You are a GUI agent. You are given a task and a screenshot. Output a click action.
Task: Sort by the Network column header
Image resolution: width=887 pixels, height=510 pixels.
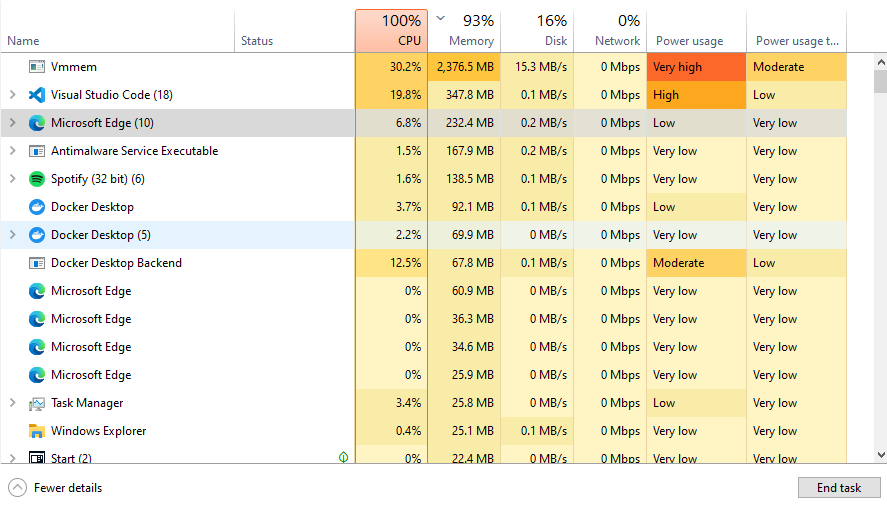[x=610, y=32]
